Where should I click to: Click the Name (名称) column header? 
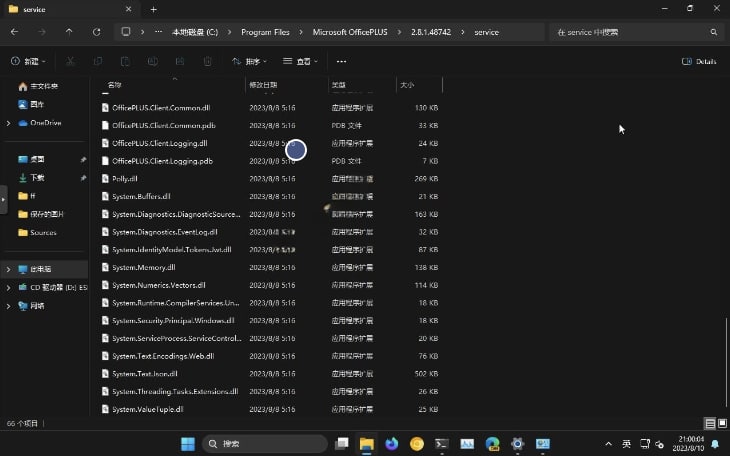point(114,85)
